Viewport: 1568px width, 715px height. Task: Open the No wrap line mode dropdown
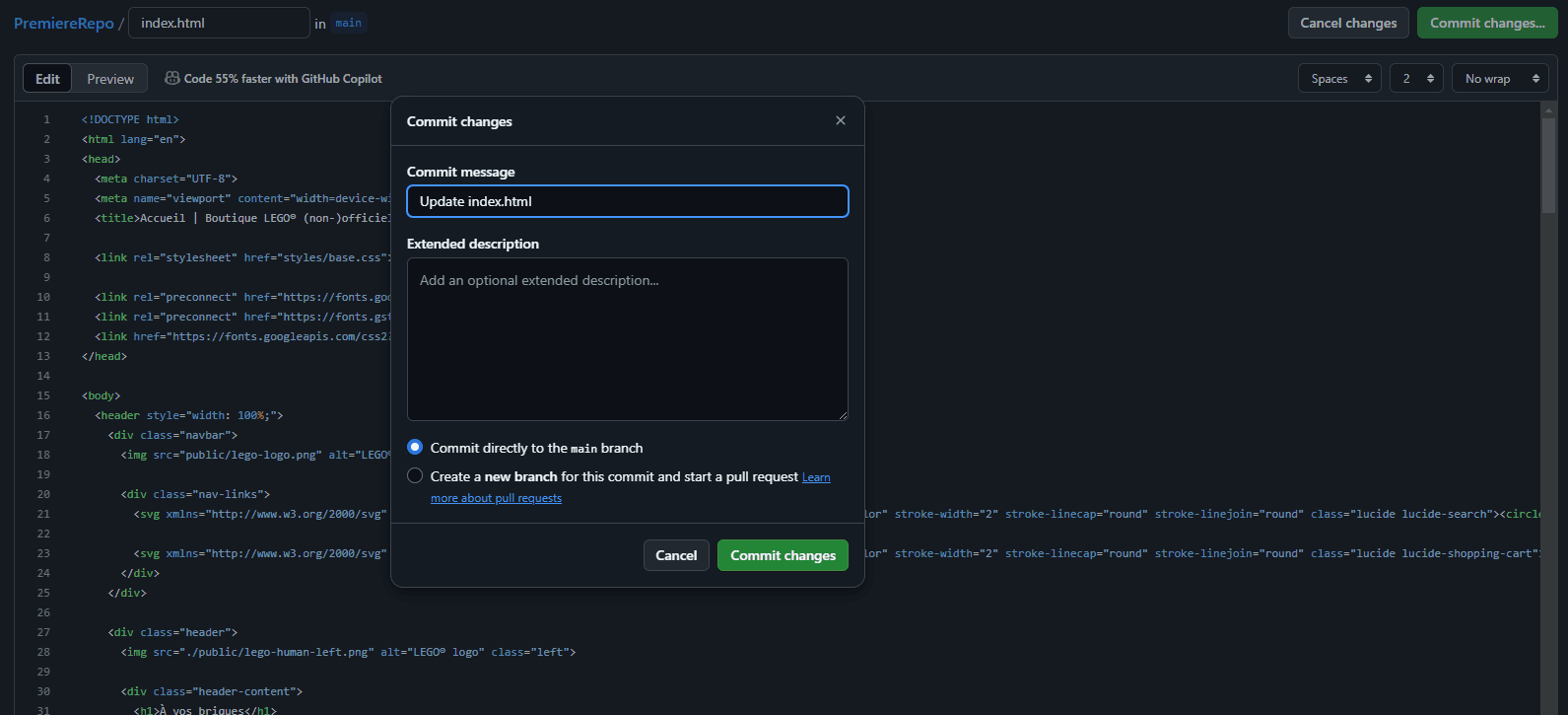tap(1499, 79)
